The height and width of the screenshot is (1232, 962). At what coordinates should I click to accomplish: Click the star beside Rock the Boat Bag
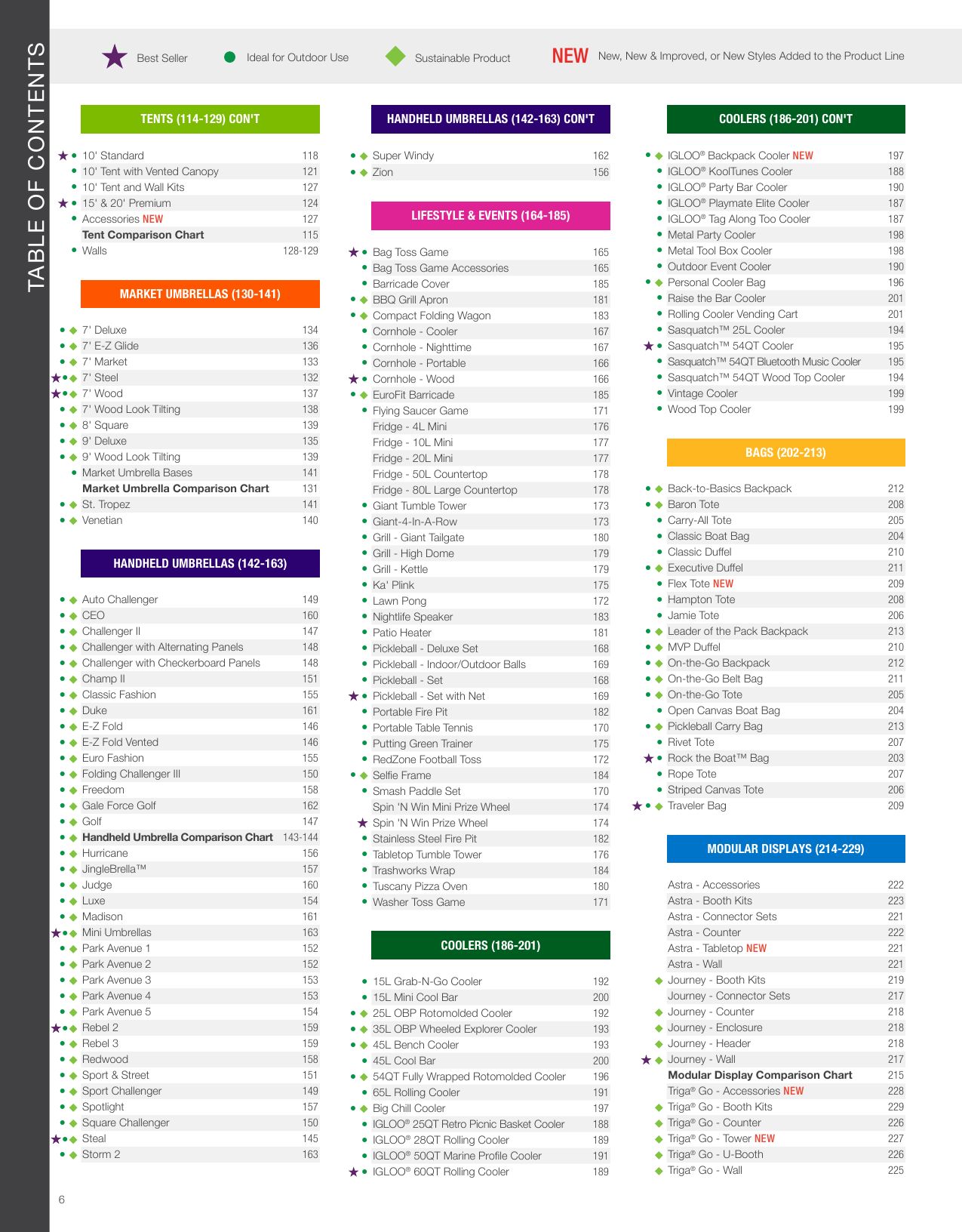coord(648,758)
